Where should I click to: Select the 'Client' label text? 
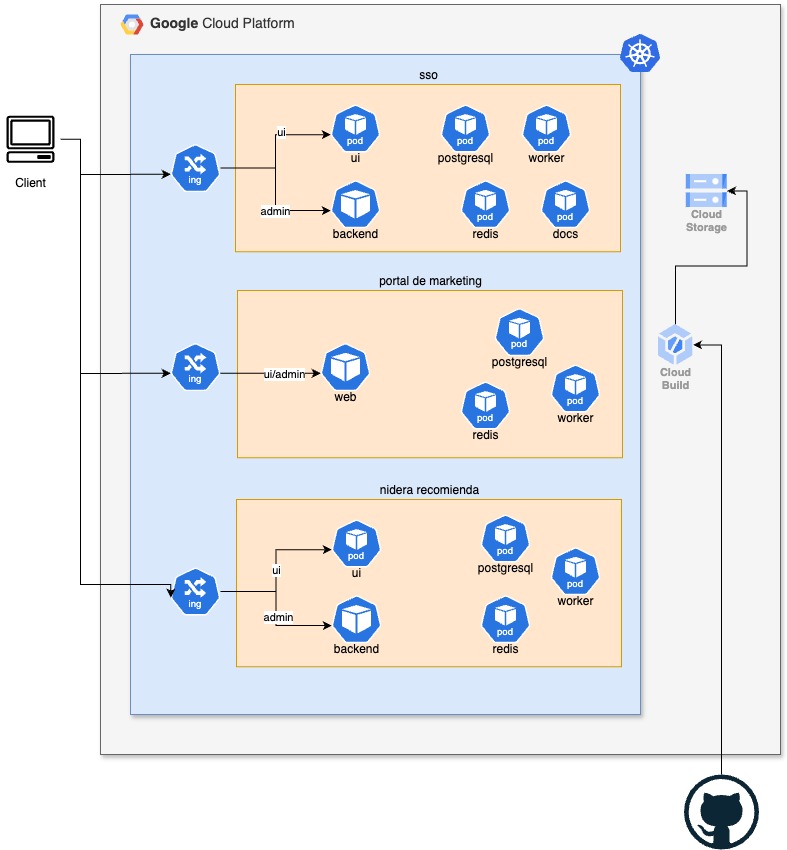(30, 183)
